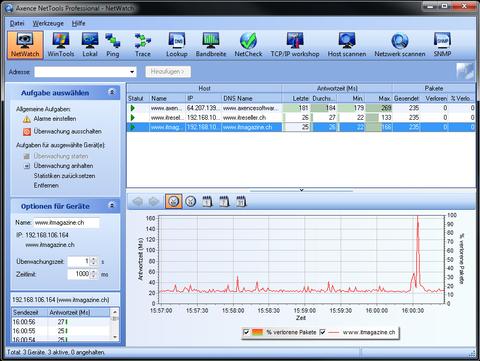Click the Alarme einstellen link
The width and height of the screenshot is (480, 361).
tap(55, 119)
